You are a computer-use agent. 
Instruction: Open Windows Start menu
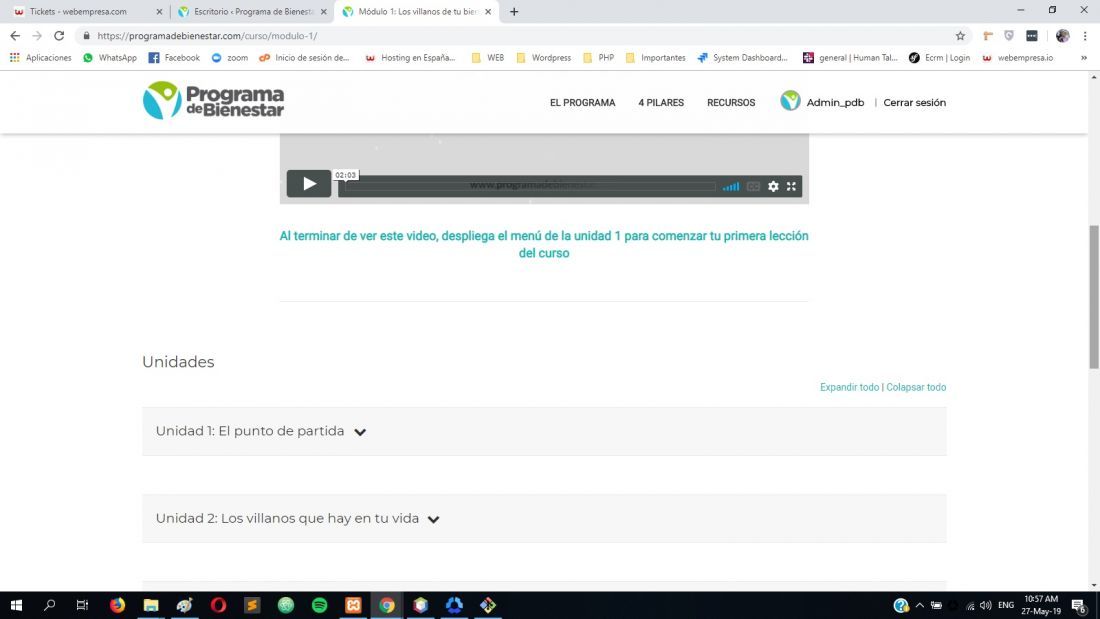tap(16, 605)
